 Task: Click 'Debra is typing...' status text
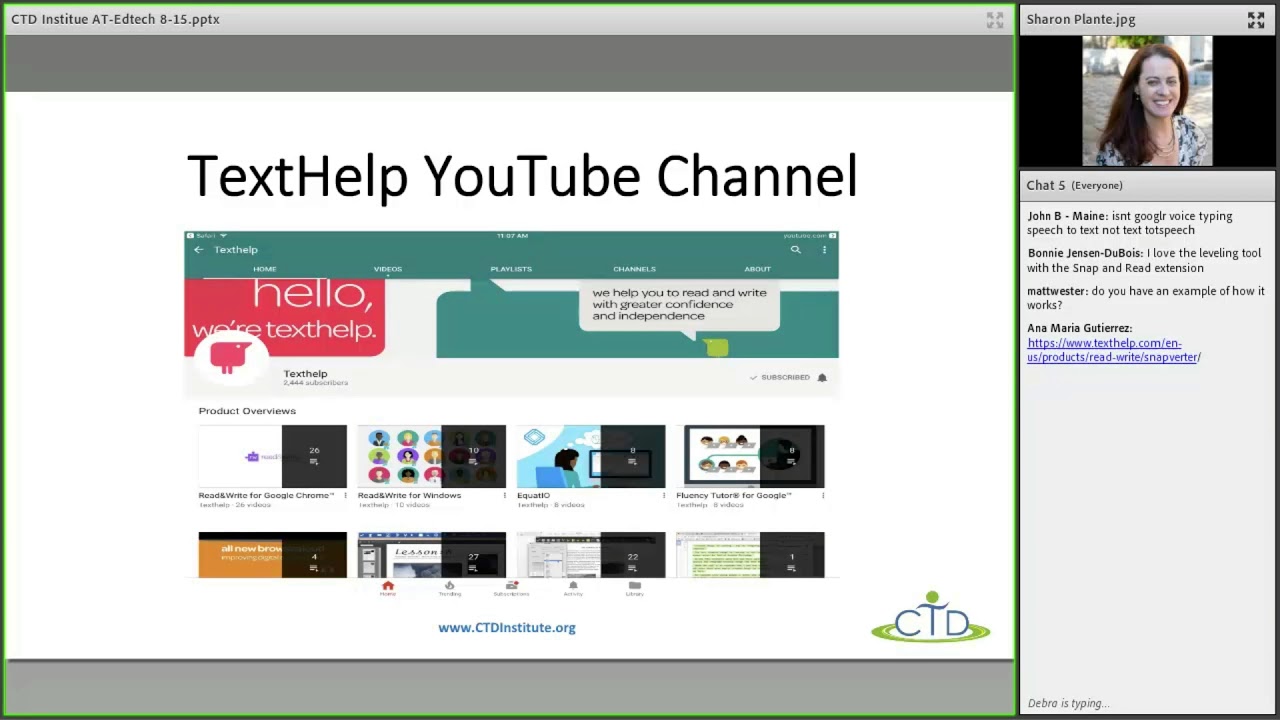[1068, 703]
